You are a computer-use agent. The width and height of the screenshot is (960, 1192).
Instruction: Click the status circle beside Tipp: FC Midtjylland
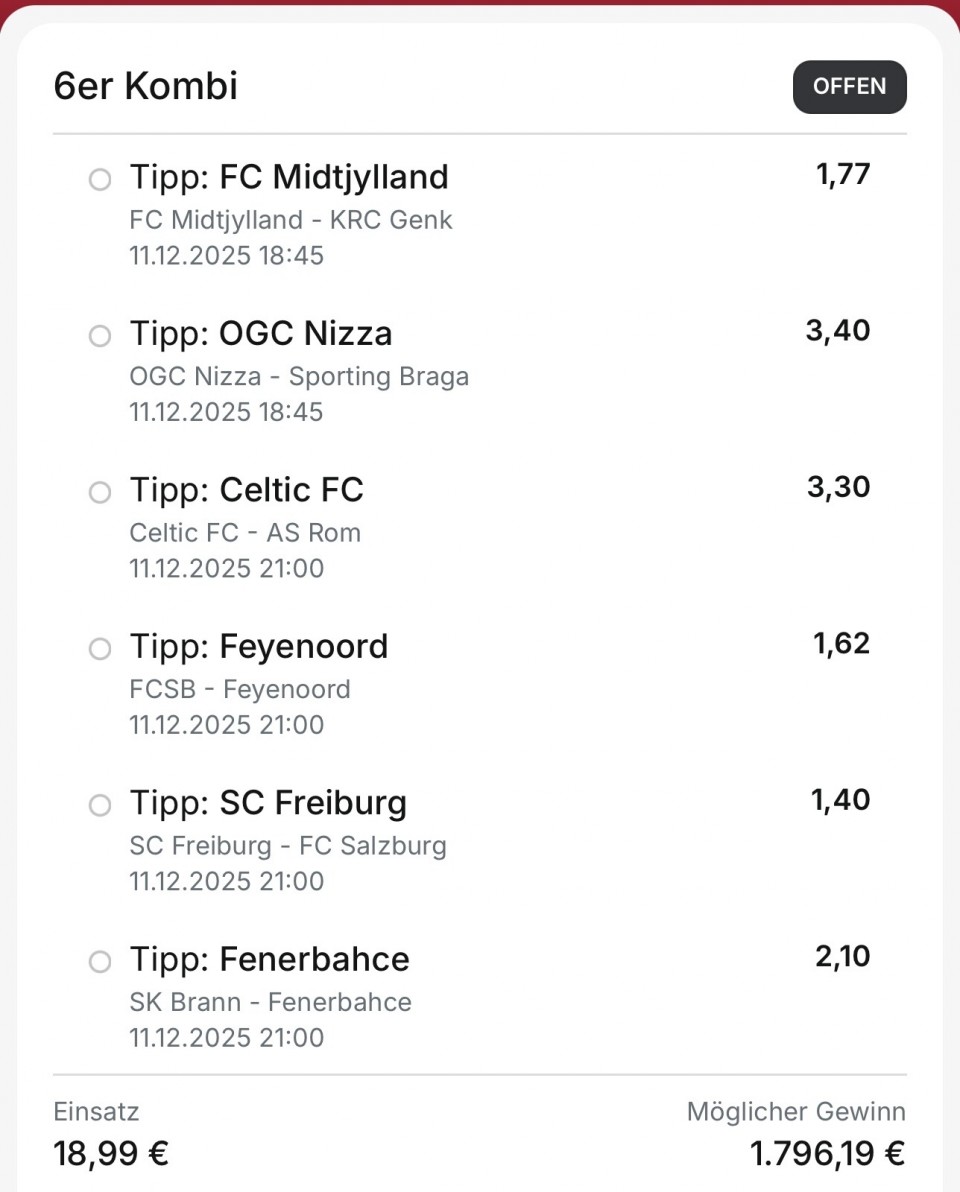pyautogui.click(x=100, y=180)
